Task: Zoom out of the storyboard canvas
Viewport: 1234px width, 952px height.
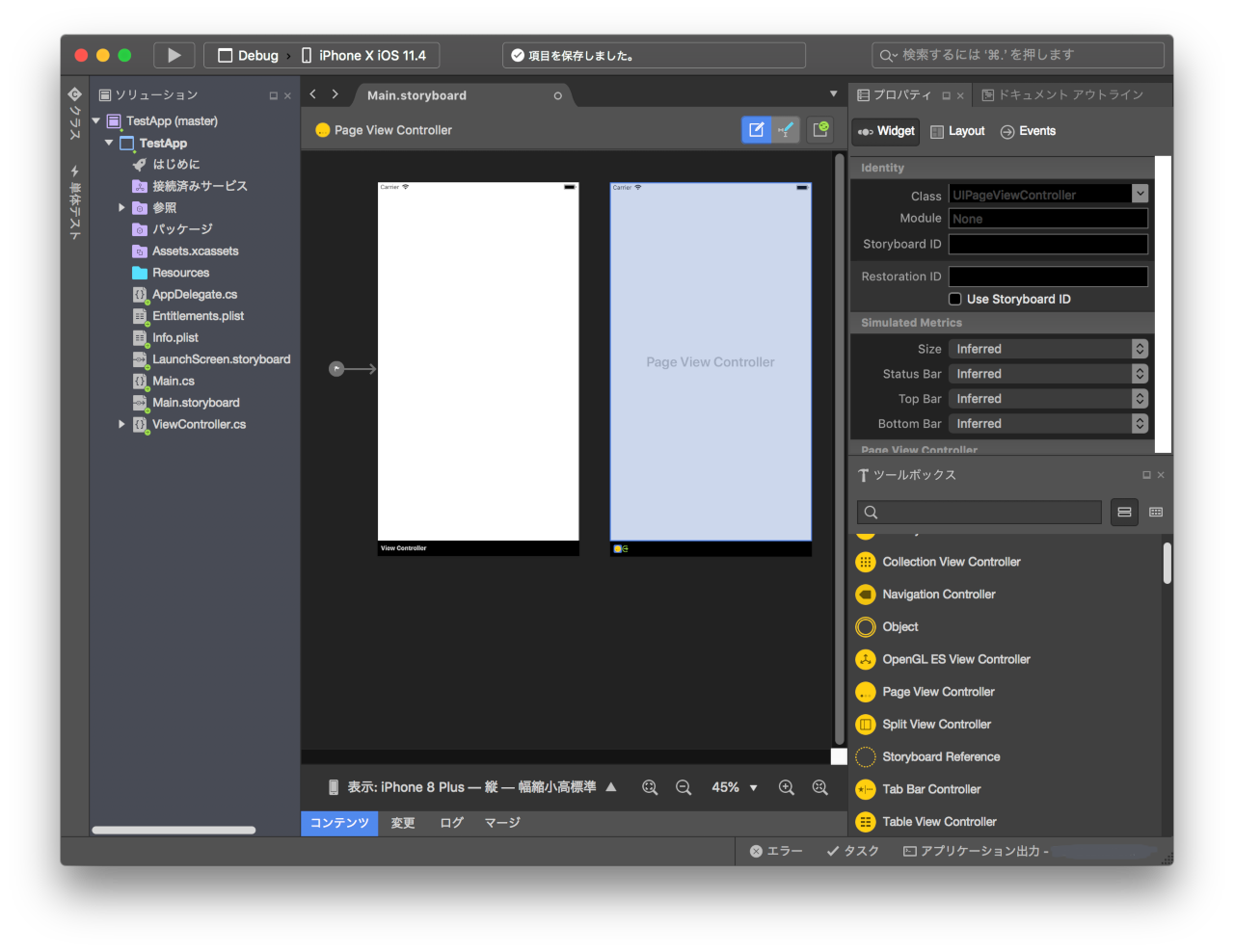Action: click(x=684, y=787)
